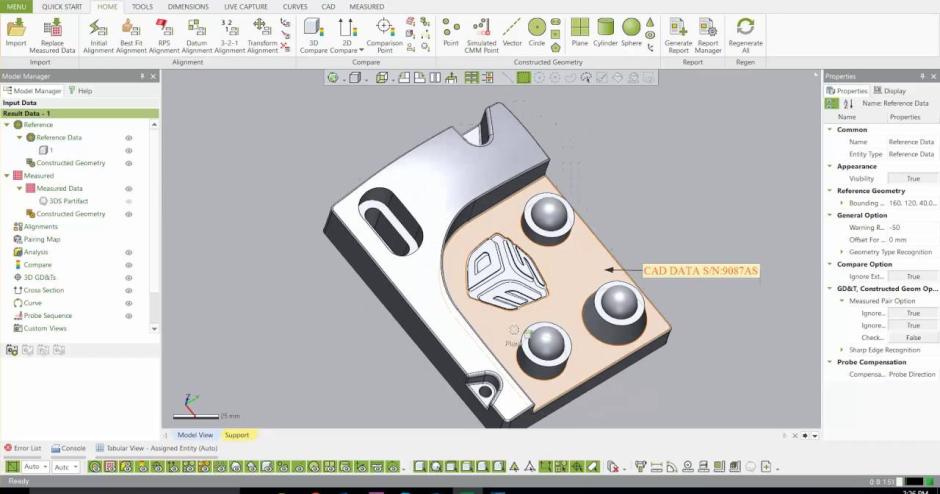Collapse the Reference tree node
This screenshot has height=494, width=940.
tap(7, 125)
